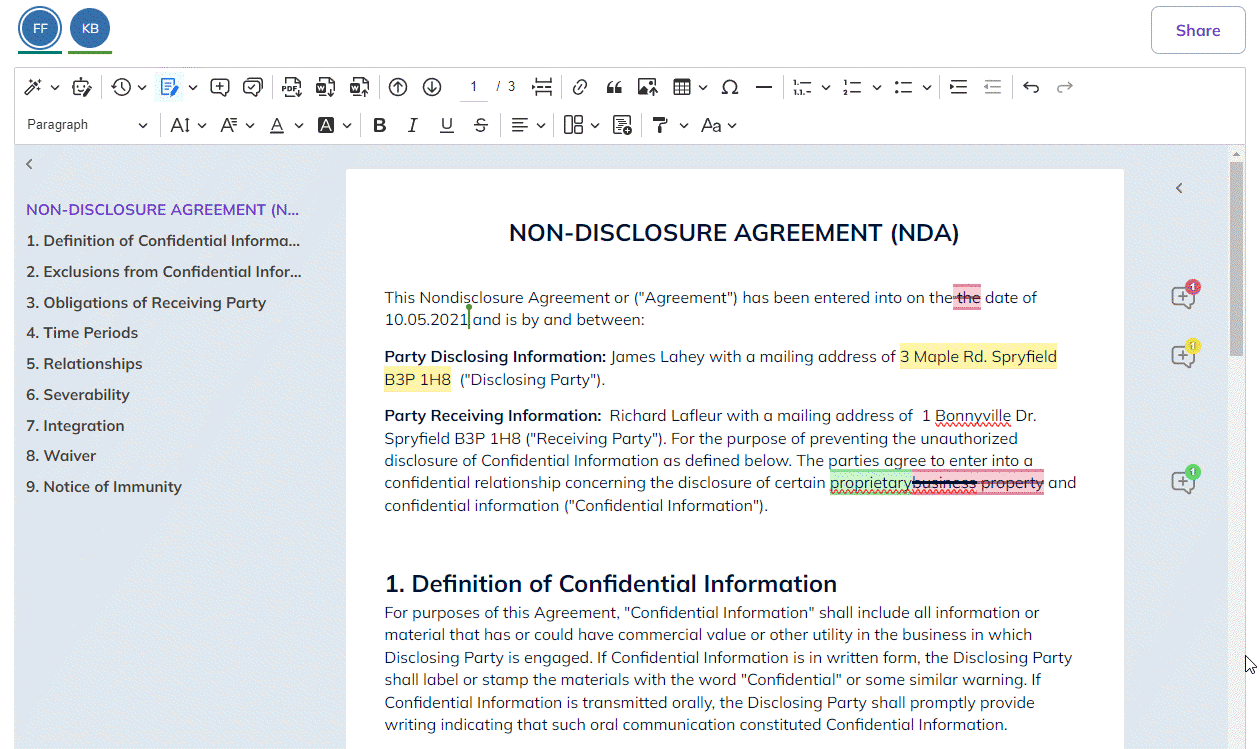Toggle track changes document icon
1260x749 pixels.
coord(170,87)
